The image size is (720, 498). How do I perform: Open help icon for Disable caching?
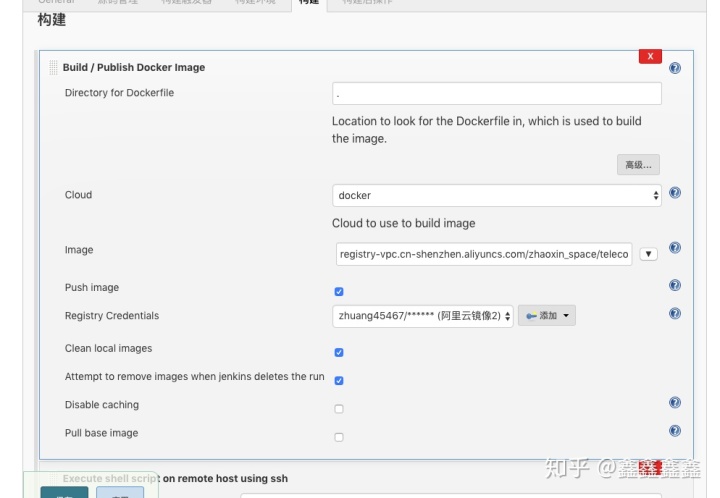click(x=675, y=403)
